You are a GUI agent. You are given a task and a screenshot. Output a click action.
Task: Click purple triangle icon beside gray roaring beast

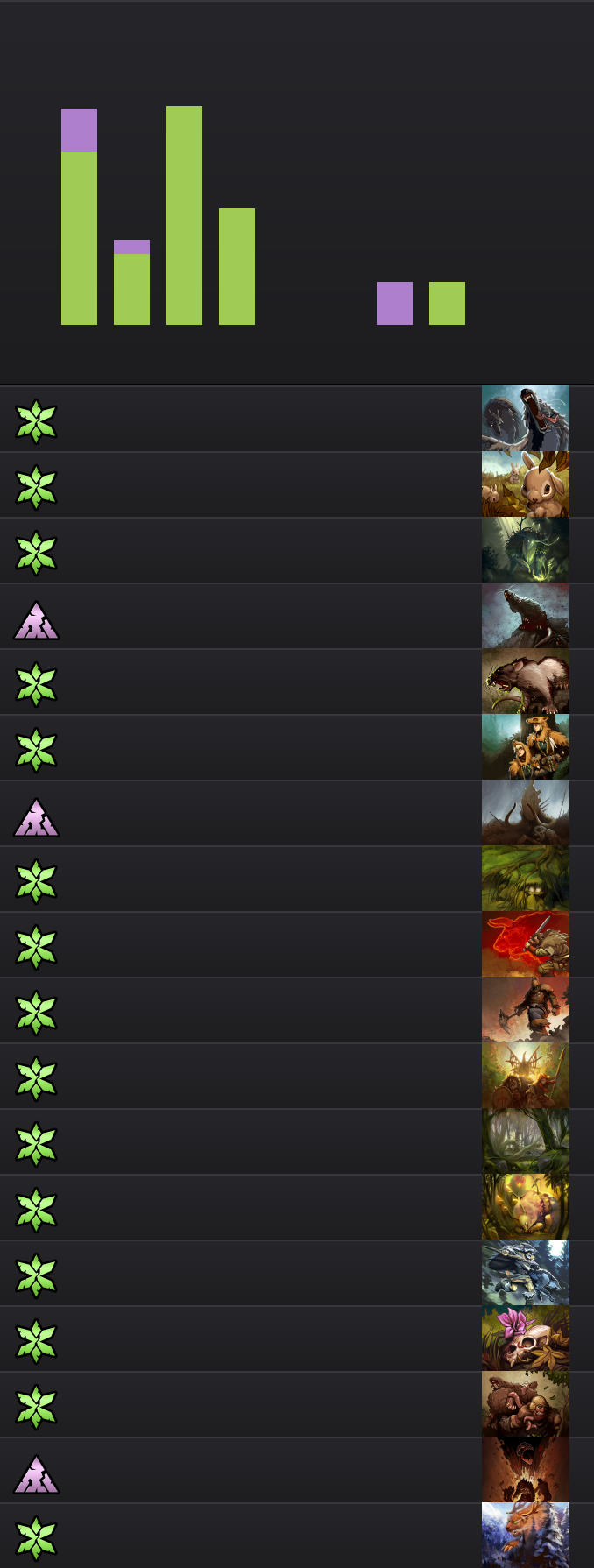36,619
